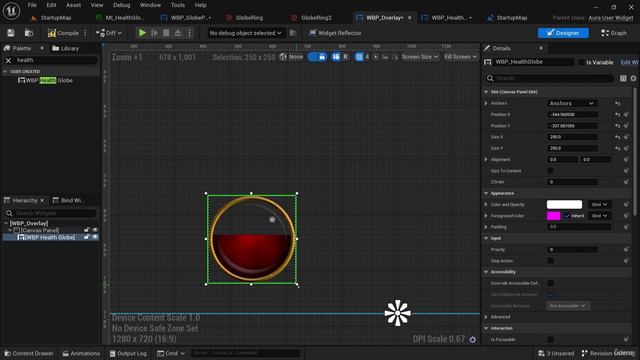640x360 pixels.
Task: Toggle the layout mode R button
Action: pos(345,57)
